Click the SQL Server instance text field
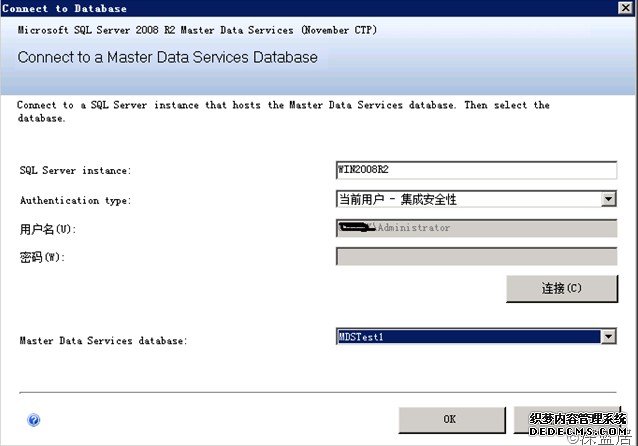Screen dimensions: 638x446 tap(475, 171)
